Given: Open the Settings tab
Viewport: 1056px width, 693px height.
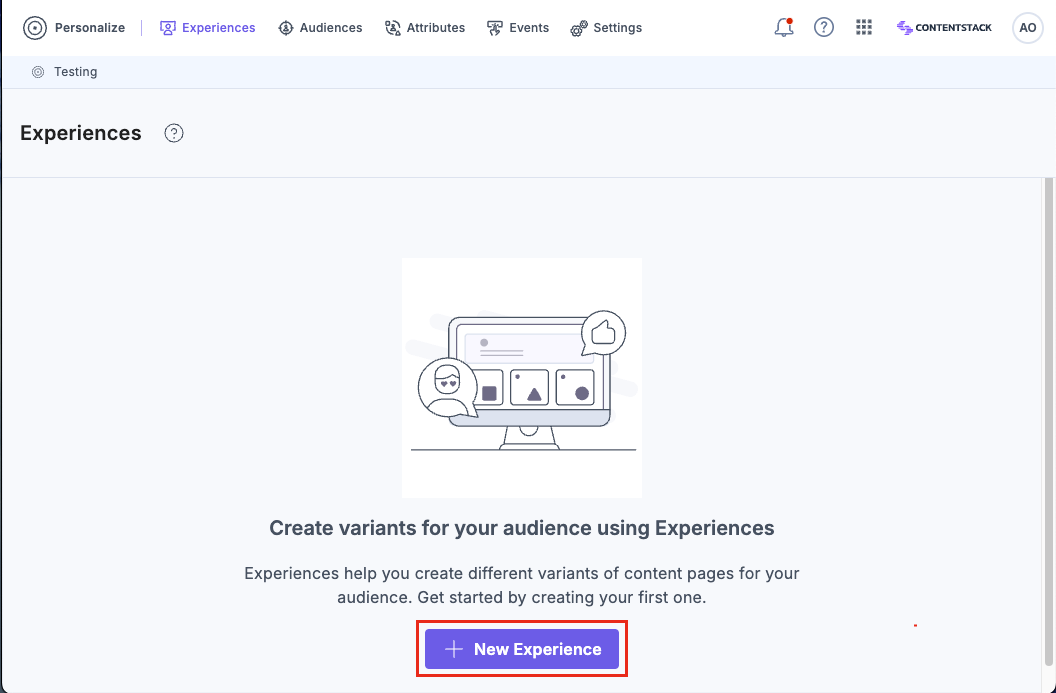Looking at the screenshot, I should pyautogui.click(x=605, y=28).
